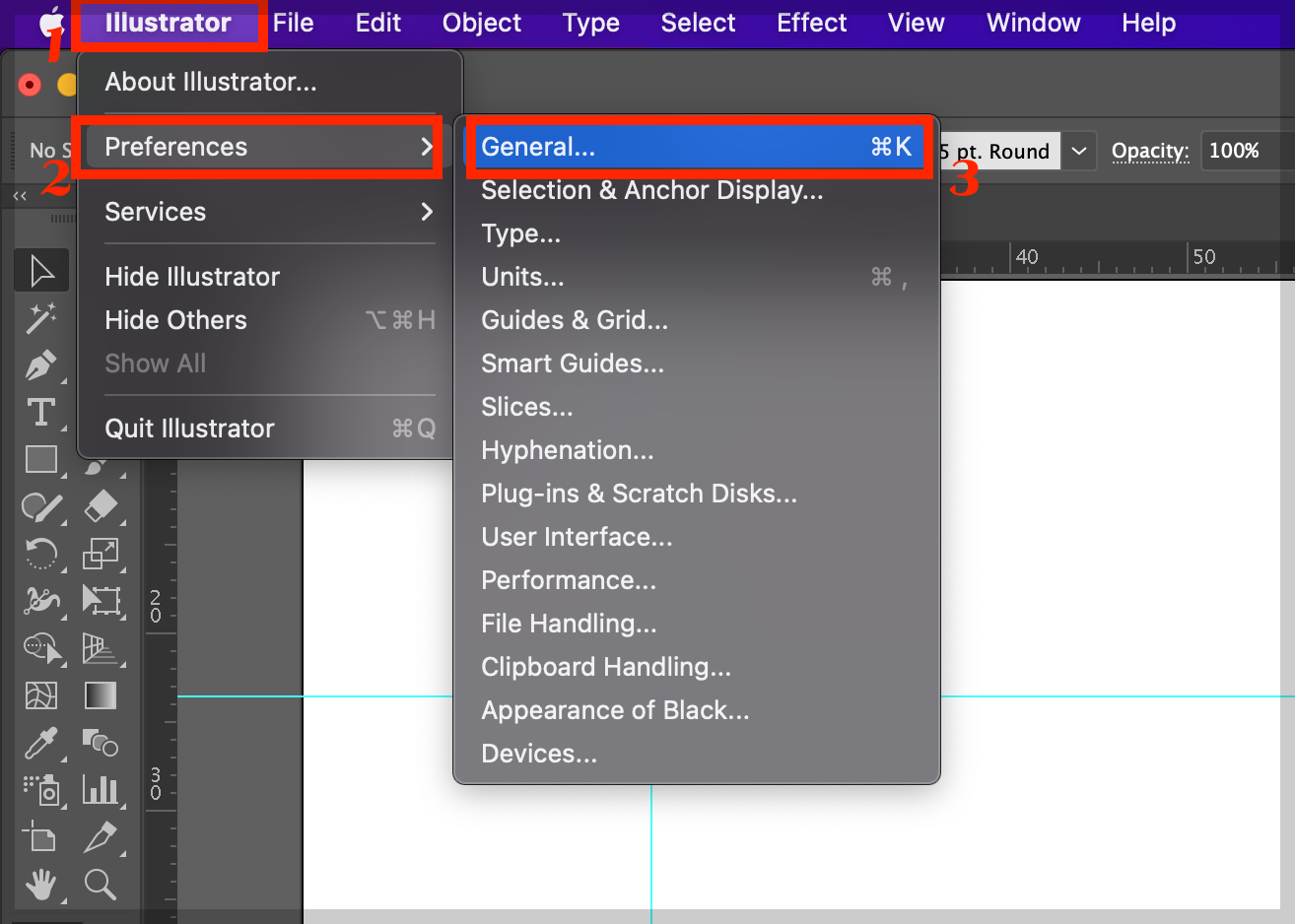Select the Column Graph tool

[x=101, y=789]
